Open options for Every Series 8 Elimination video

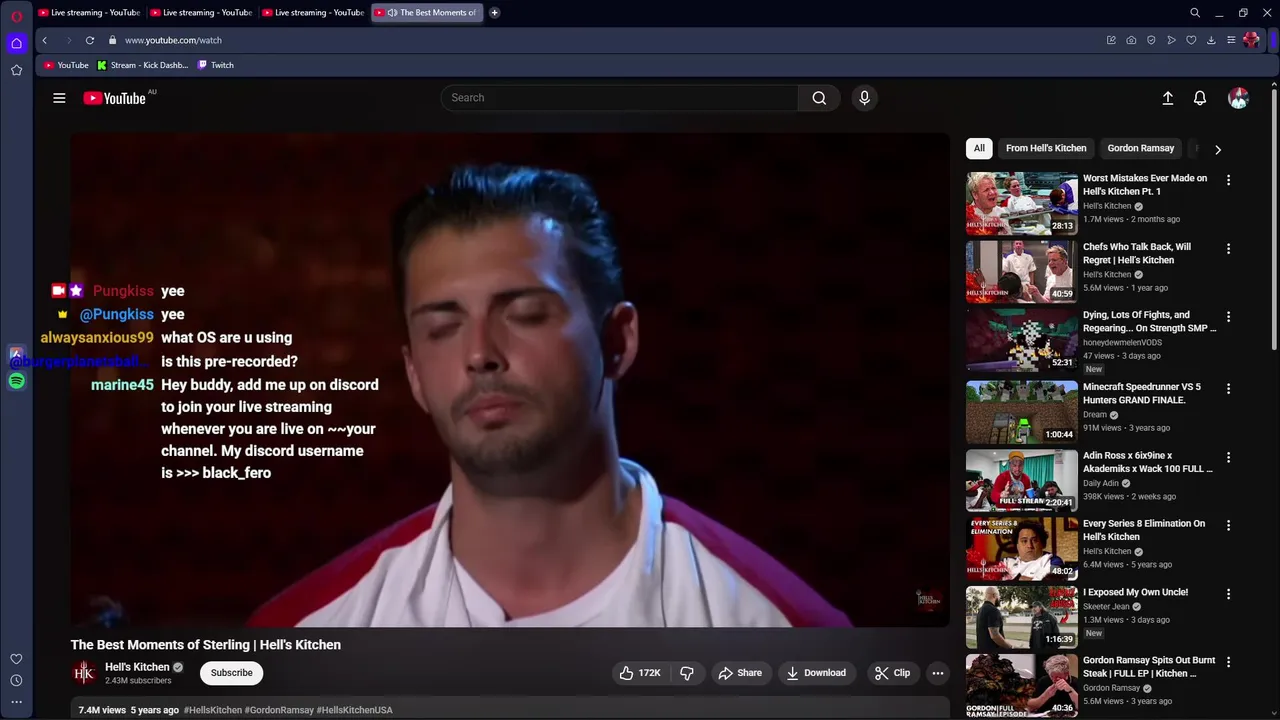click(x=1228, y=525)
